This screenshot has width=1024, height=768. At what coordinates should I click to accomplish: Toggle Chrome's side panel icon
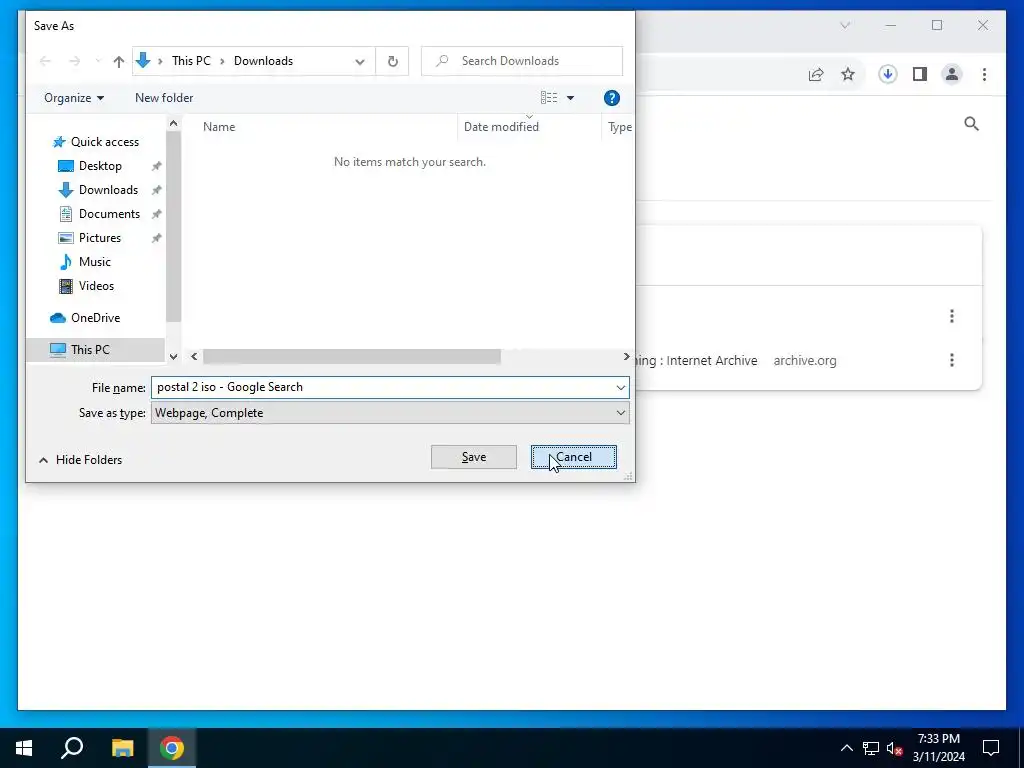click(x=920, y=74)
